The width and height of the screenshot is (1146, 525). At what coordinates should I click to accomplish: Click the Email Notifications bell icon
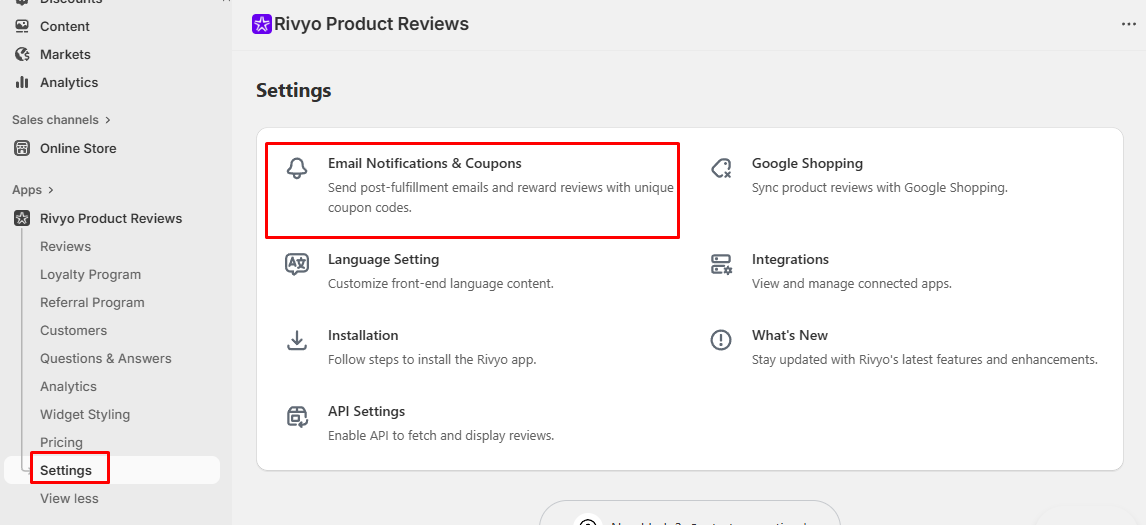[x=296, y=168]
